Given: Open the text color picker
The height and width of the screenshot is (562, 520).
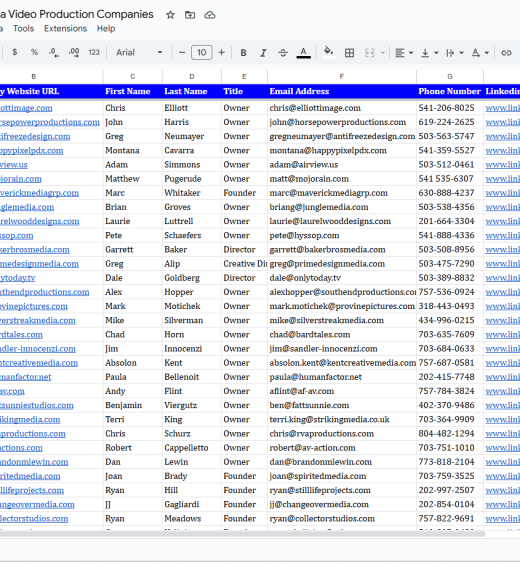Looking at the screenshot, I should tap(304, 53).
